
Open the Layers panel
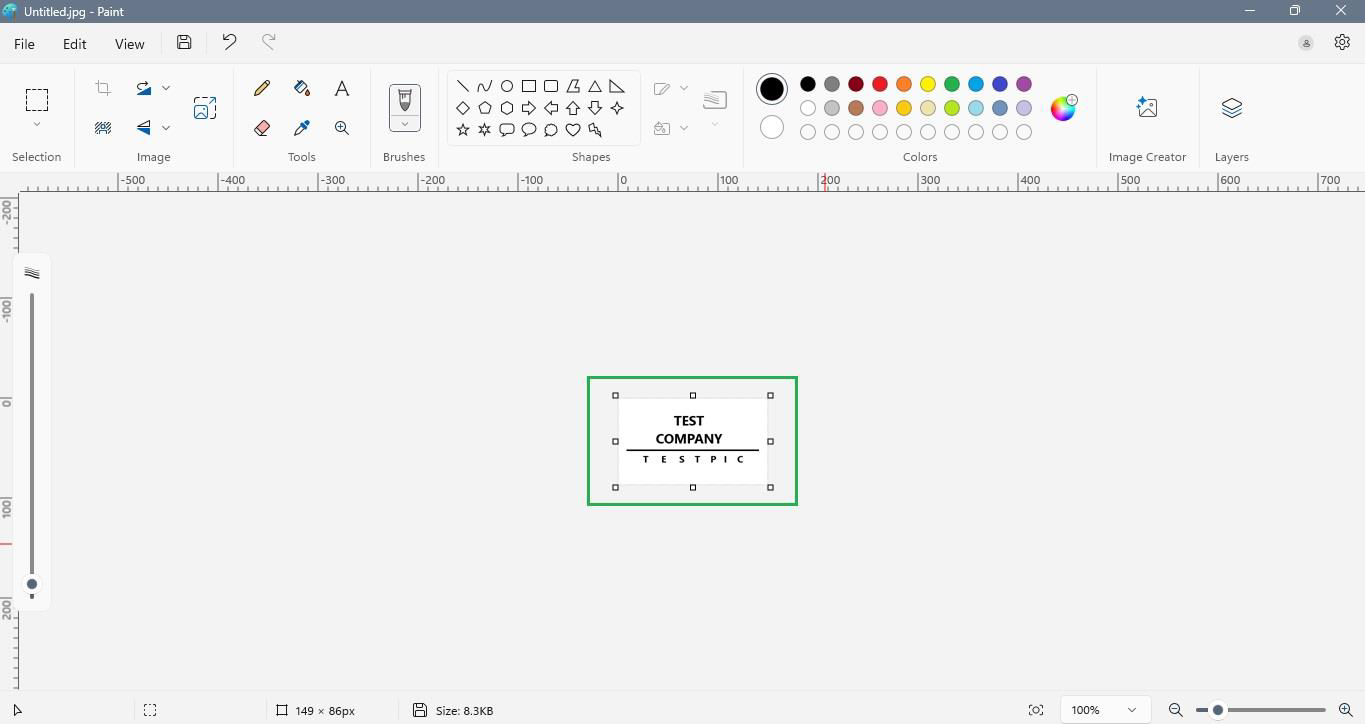click(x=1231, y=108)
